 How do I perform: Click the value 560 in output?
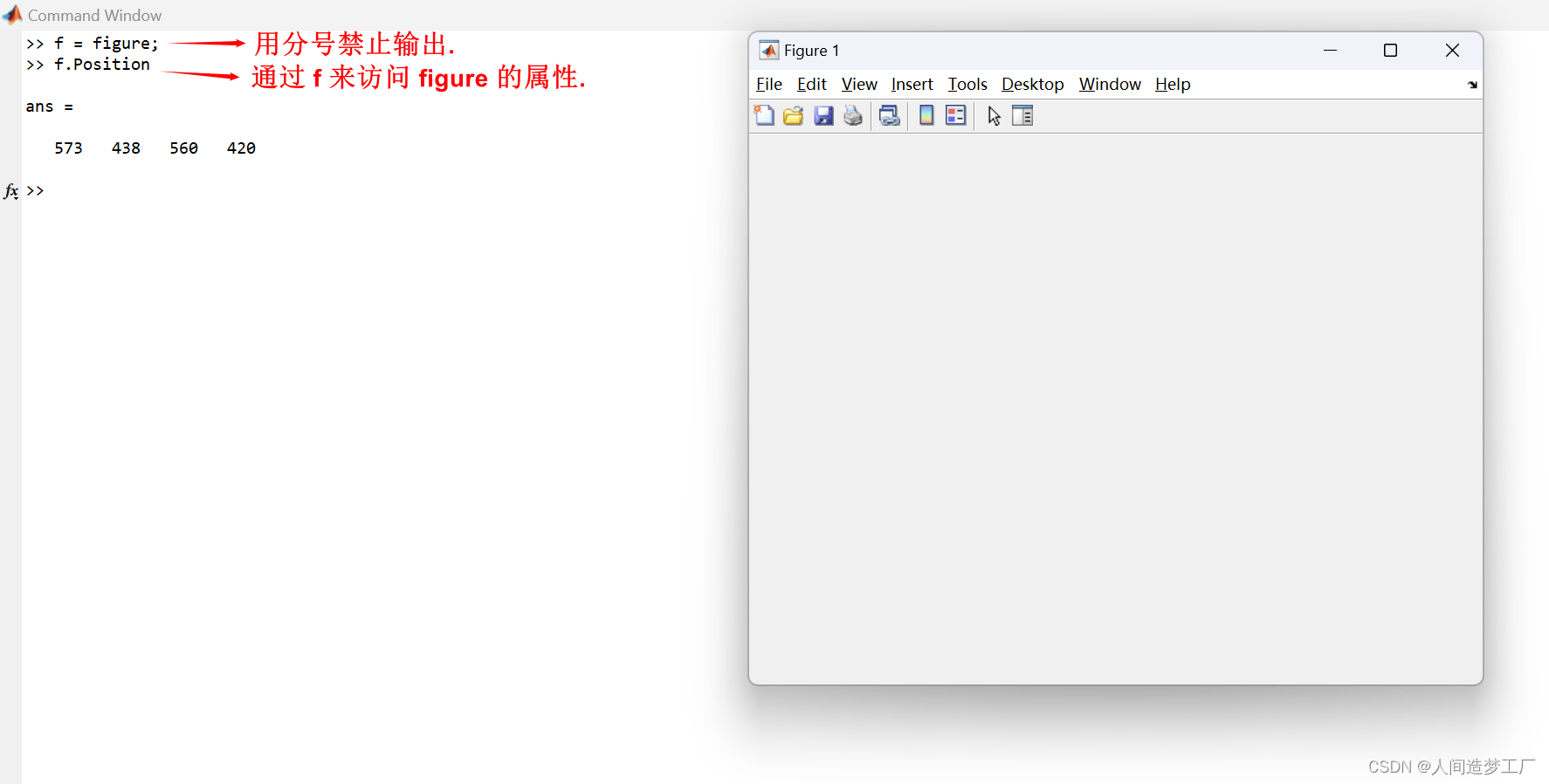coord(183,148)
